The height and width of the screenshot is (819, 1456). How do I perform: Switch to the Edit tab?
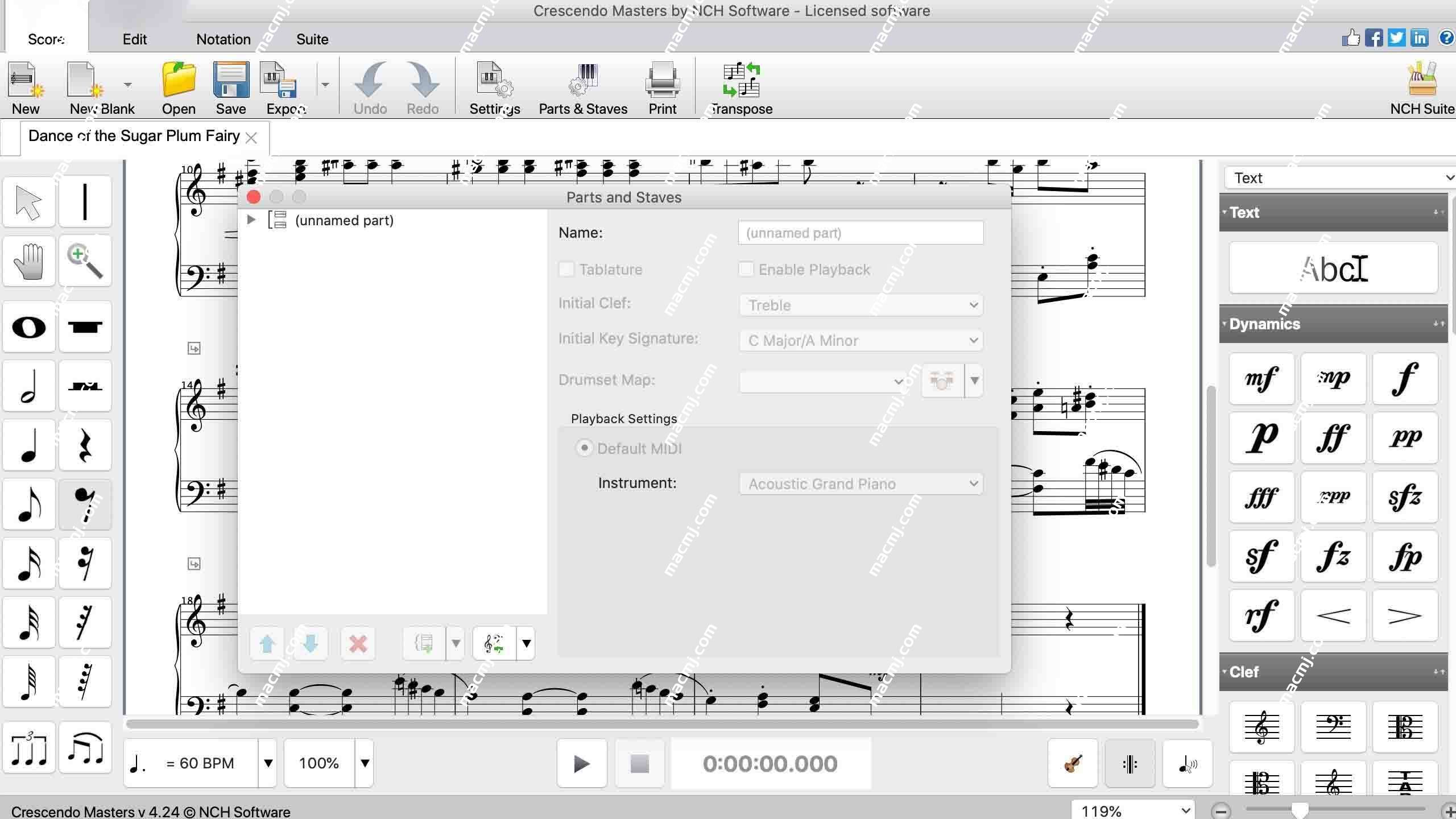(135, 39)
